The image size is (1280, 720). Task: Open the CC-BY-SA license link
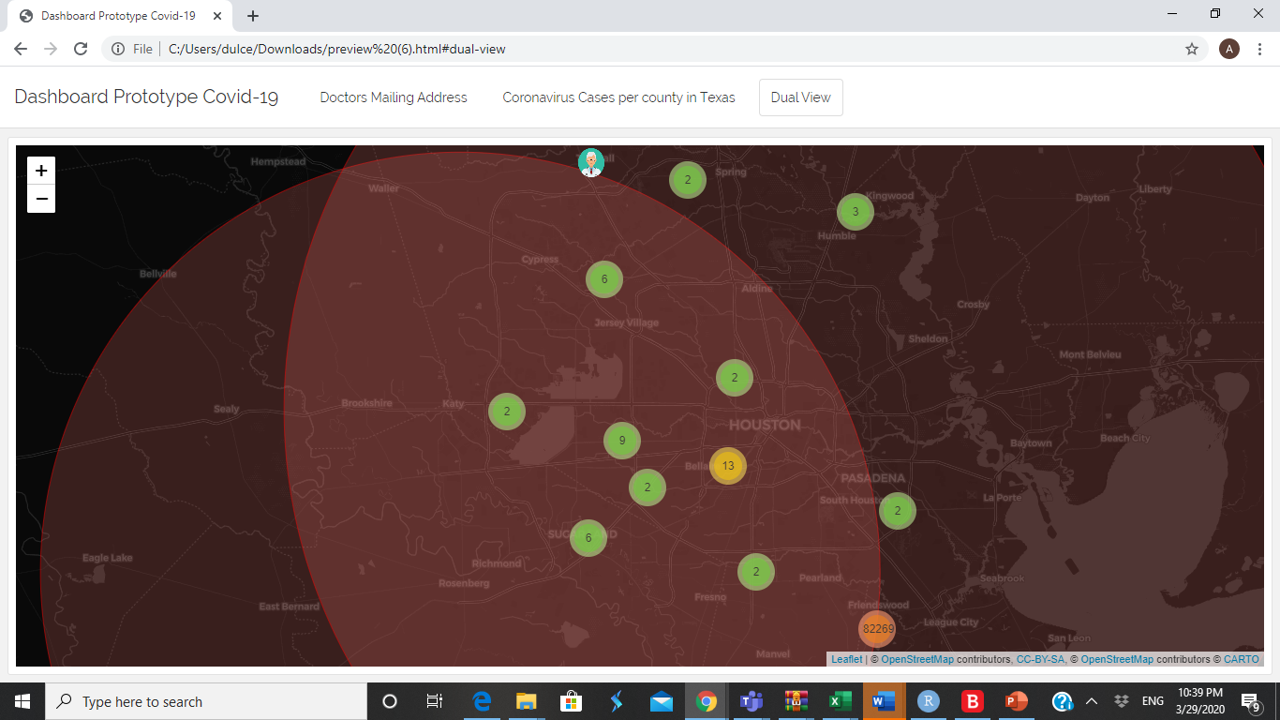(x=1040, y=659)
